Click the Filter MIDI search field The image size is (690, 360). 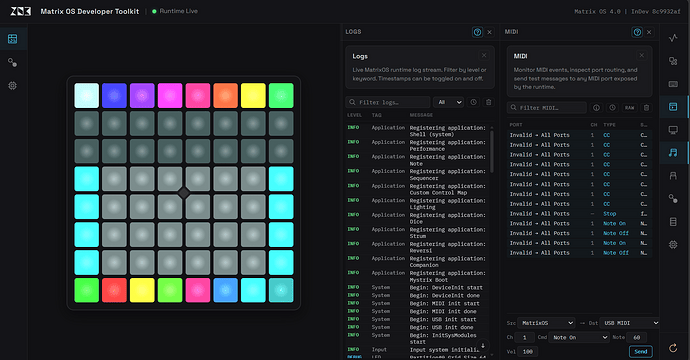click(547, 107)
